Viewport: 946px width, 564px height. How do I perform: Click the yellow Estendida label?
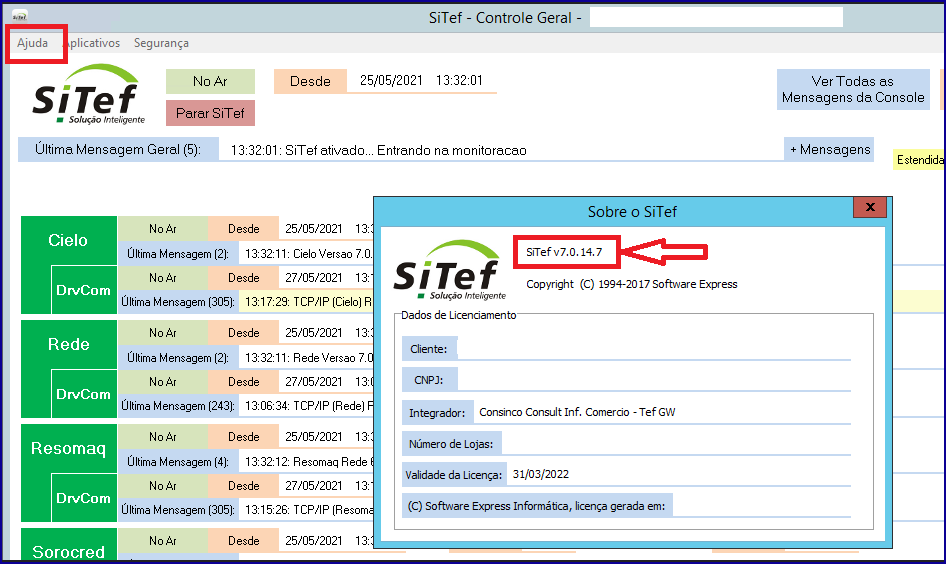pyautogui.click(x=919, y=159)
